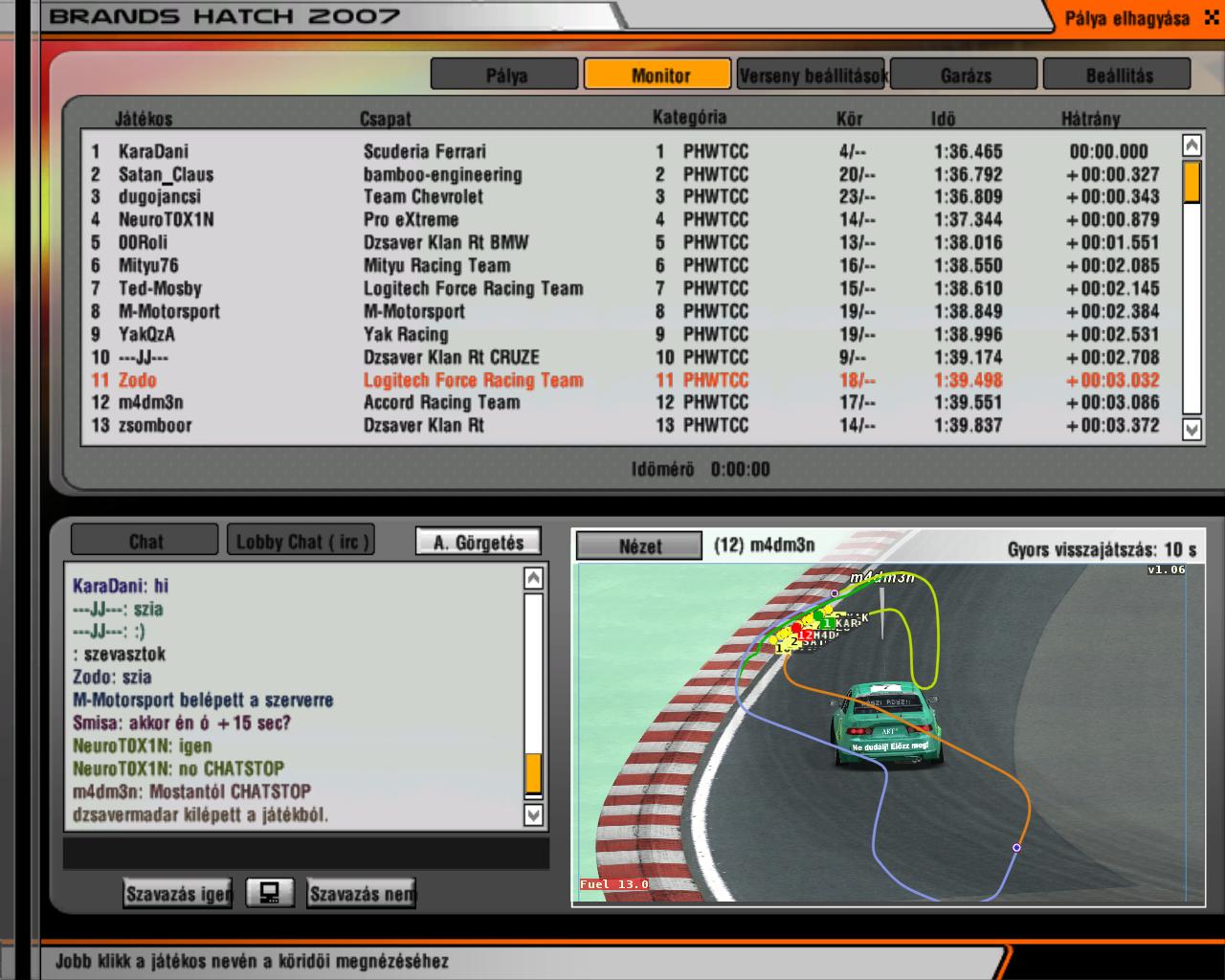Click the Időmérő 0:00:00 timer
The height and width of the screenshot is (980, 1225).
[701, 469]
